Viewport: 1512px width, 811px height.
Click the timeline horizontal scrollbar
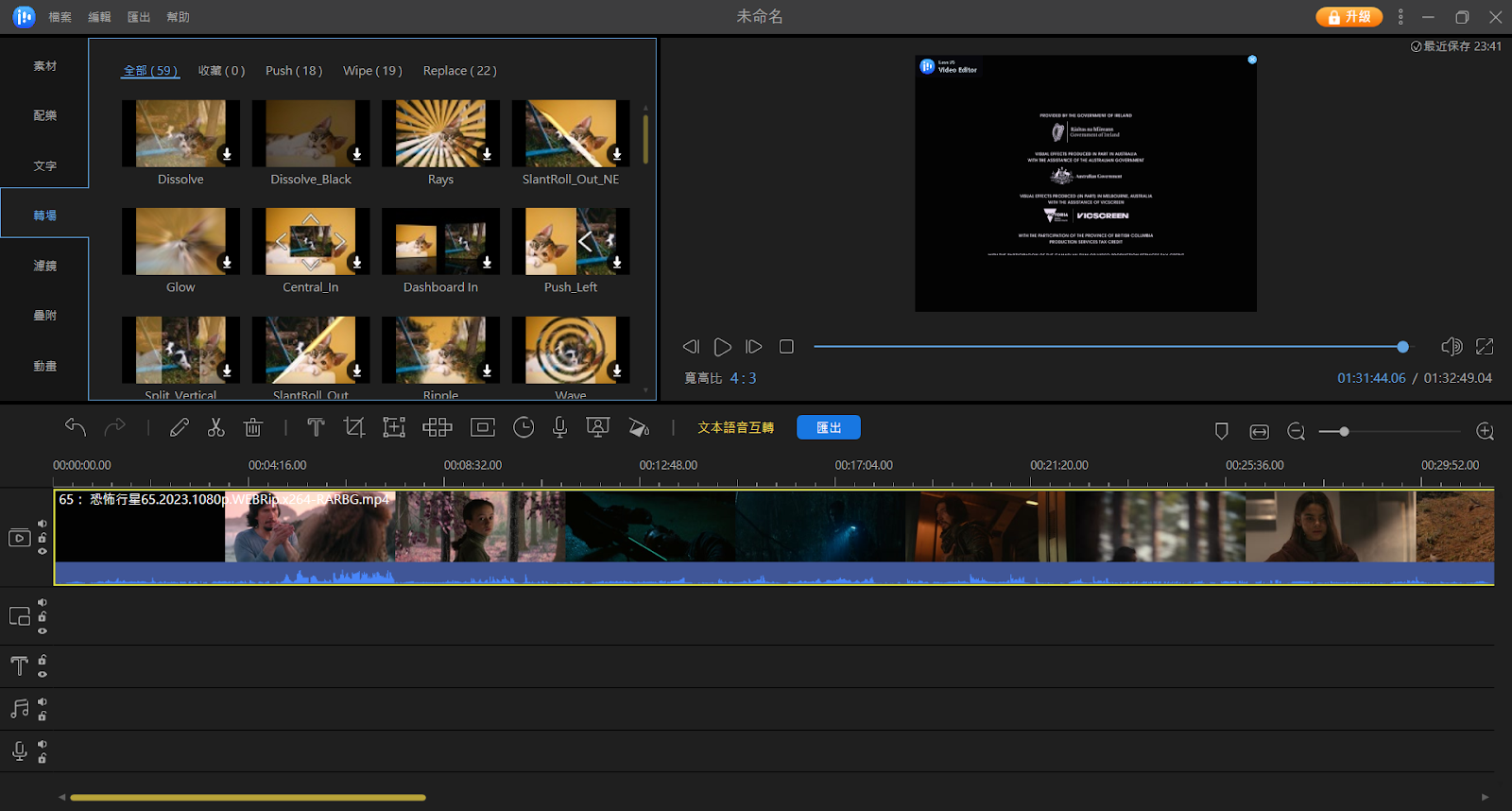click(248, 797)
